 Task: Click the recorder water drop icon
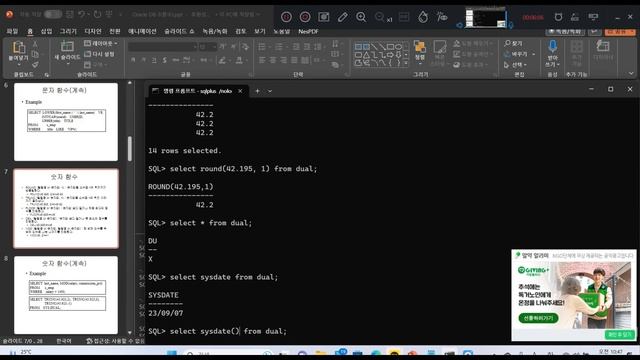[x=423, y=17]
